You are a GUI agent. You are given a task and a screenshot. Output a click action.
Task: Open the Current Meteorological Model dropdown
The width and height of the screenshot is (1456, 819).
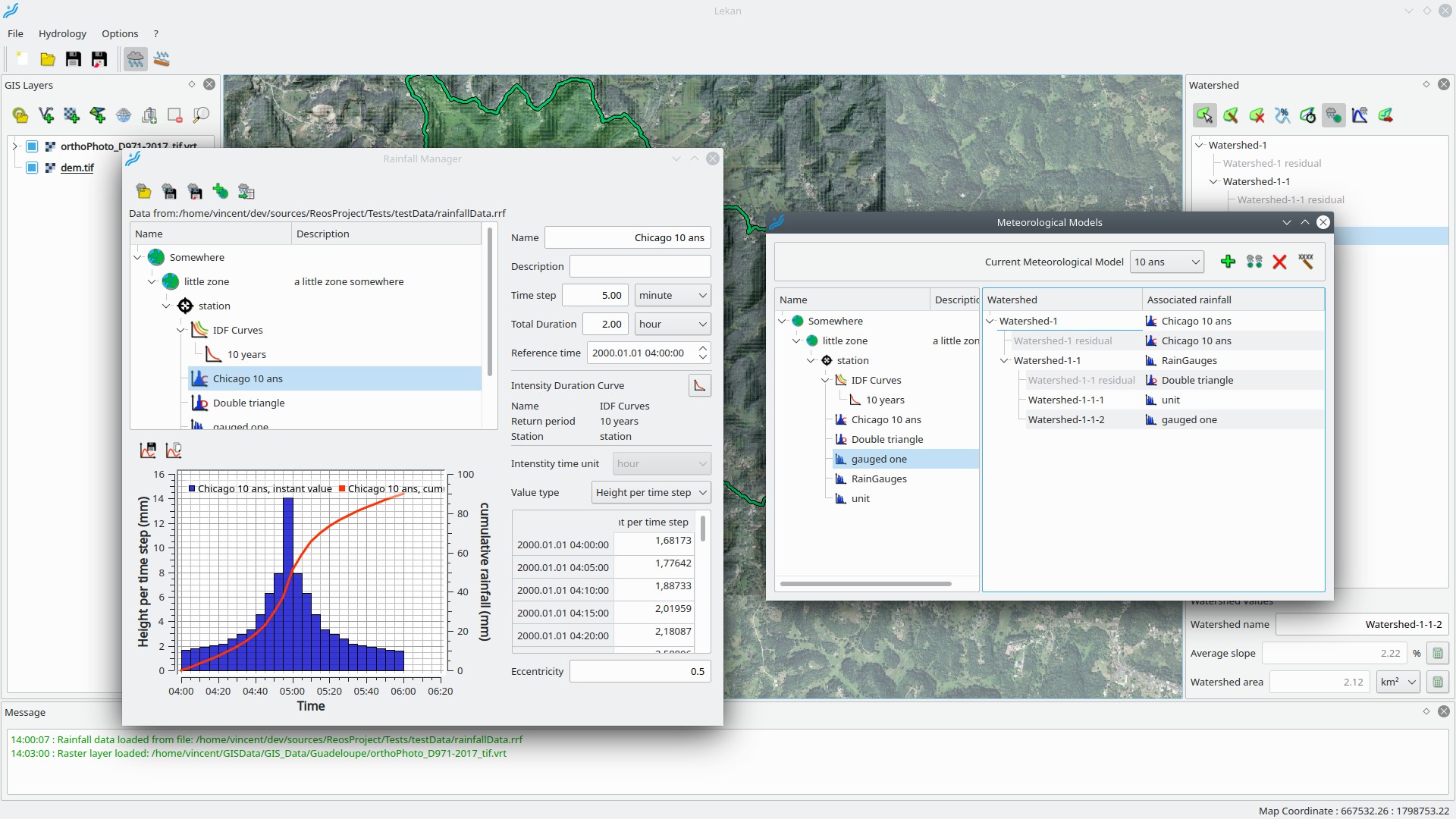pyautogui.click(x=1166, y=262)
